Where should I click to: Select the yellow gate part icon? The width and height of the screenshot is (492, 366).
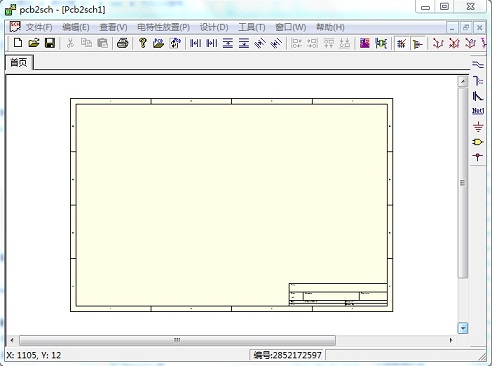pos(478,142)
